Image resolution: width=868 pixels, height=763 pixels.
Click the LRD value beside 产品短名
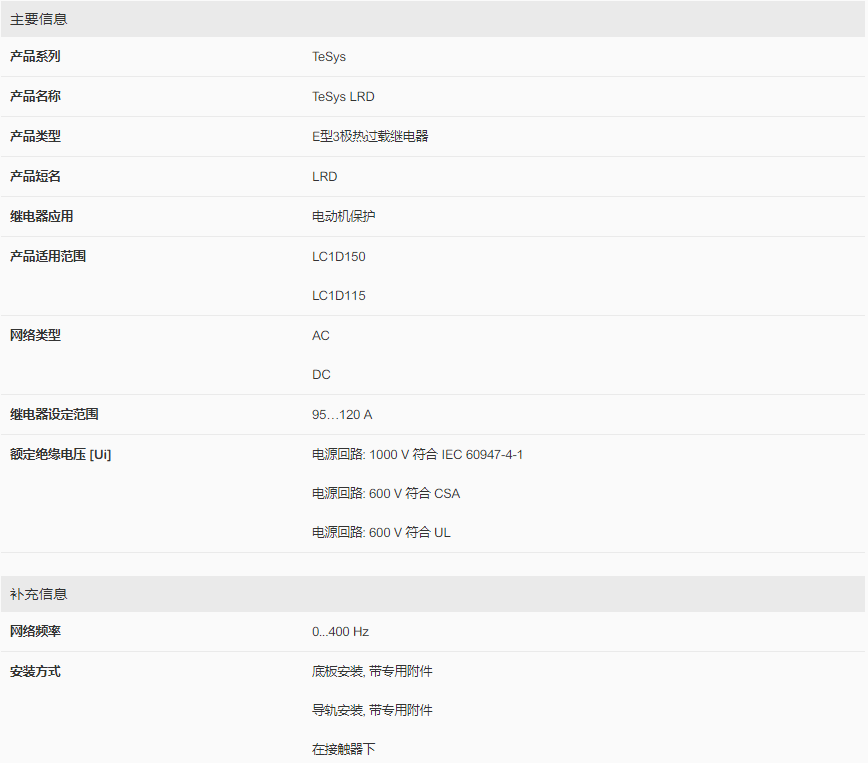pyautogui.click(x=324, y=177)
